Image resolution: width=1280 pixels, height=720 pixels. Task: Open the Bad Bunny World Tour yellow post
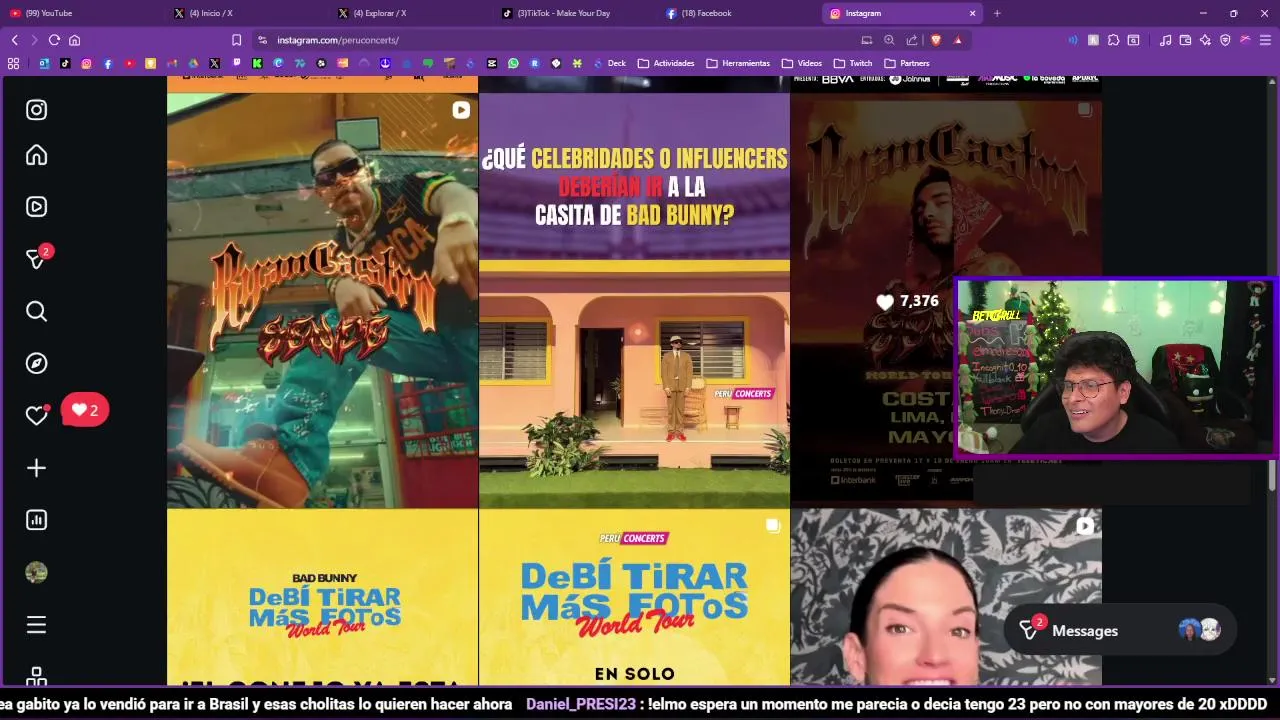(x=322, y=598)
